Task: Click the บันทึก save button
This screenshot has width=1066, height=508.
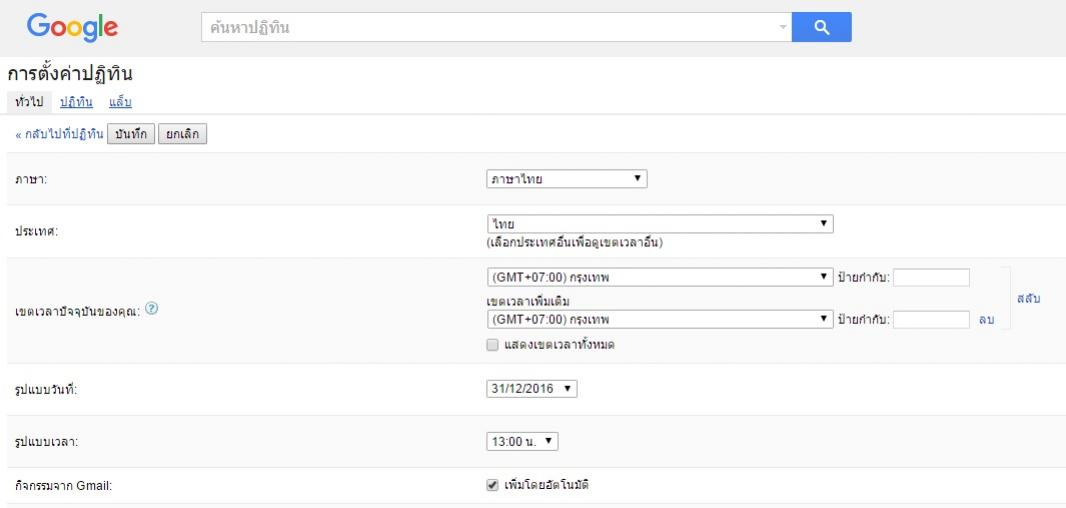Action: [x=131, y=135]
